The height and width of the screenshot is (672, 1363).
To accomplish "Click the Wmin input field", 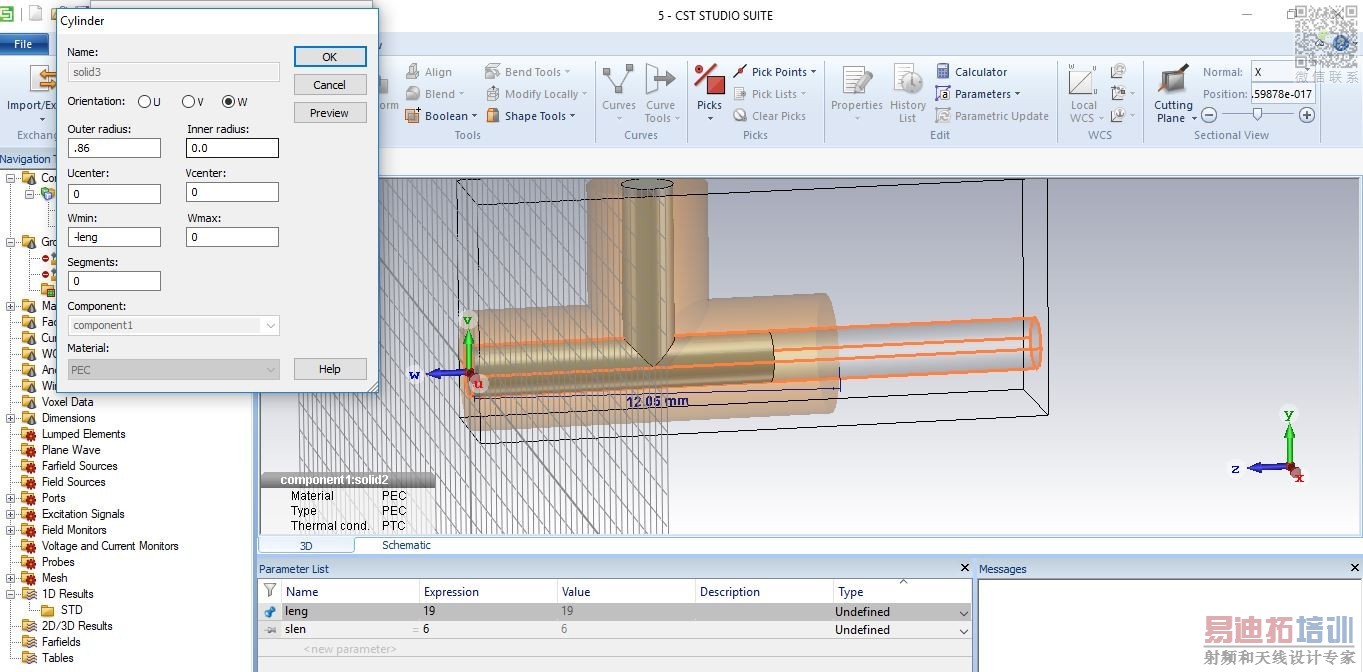I will (x=114, y=237).
